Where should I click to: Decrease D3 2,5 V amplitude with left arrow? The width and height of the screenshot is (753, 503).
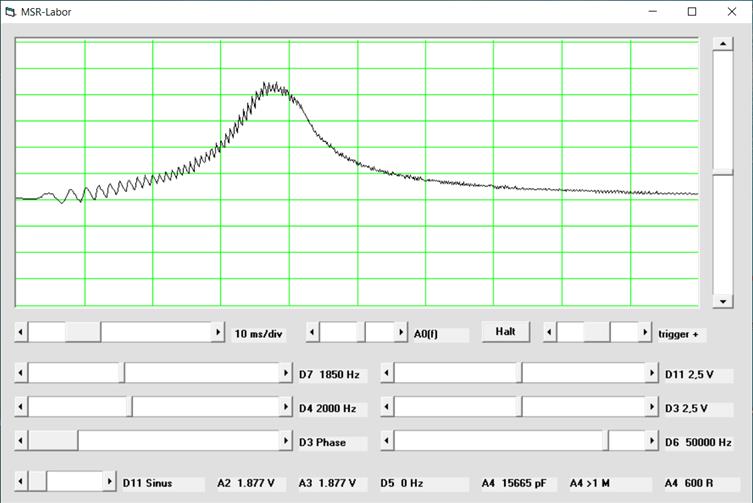point(388,408)
